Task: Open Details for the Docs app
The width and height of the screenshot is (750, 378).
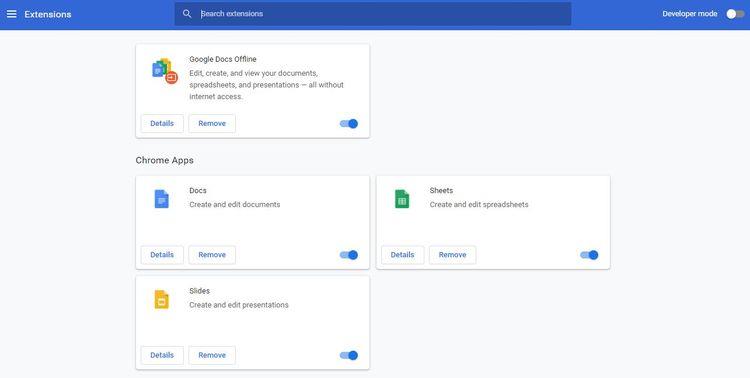Action: (x=162, y=255)
